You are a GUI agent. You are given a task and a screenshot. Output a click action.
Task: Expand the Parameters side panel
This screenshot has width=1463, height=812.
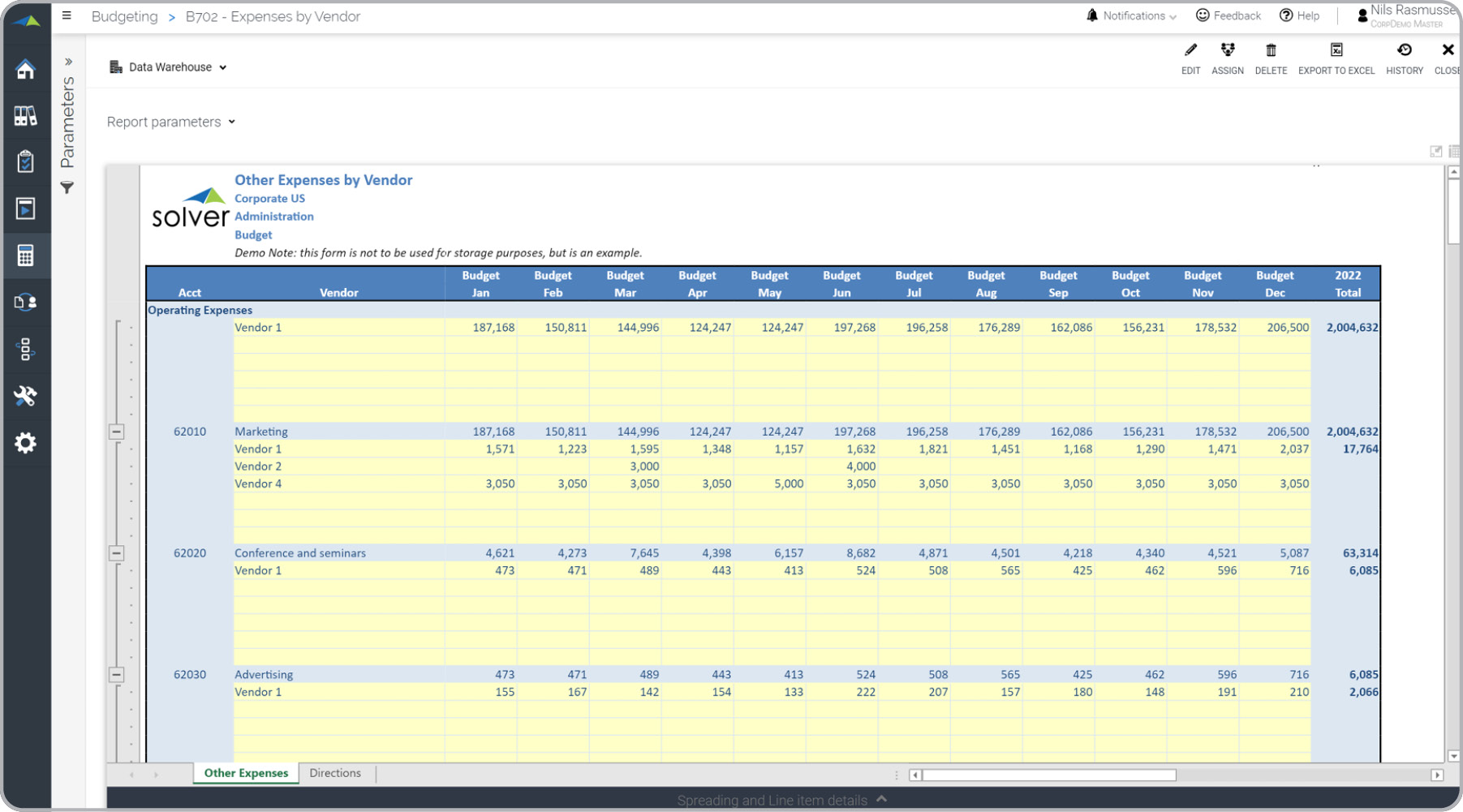click(68, 62)
